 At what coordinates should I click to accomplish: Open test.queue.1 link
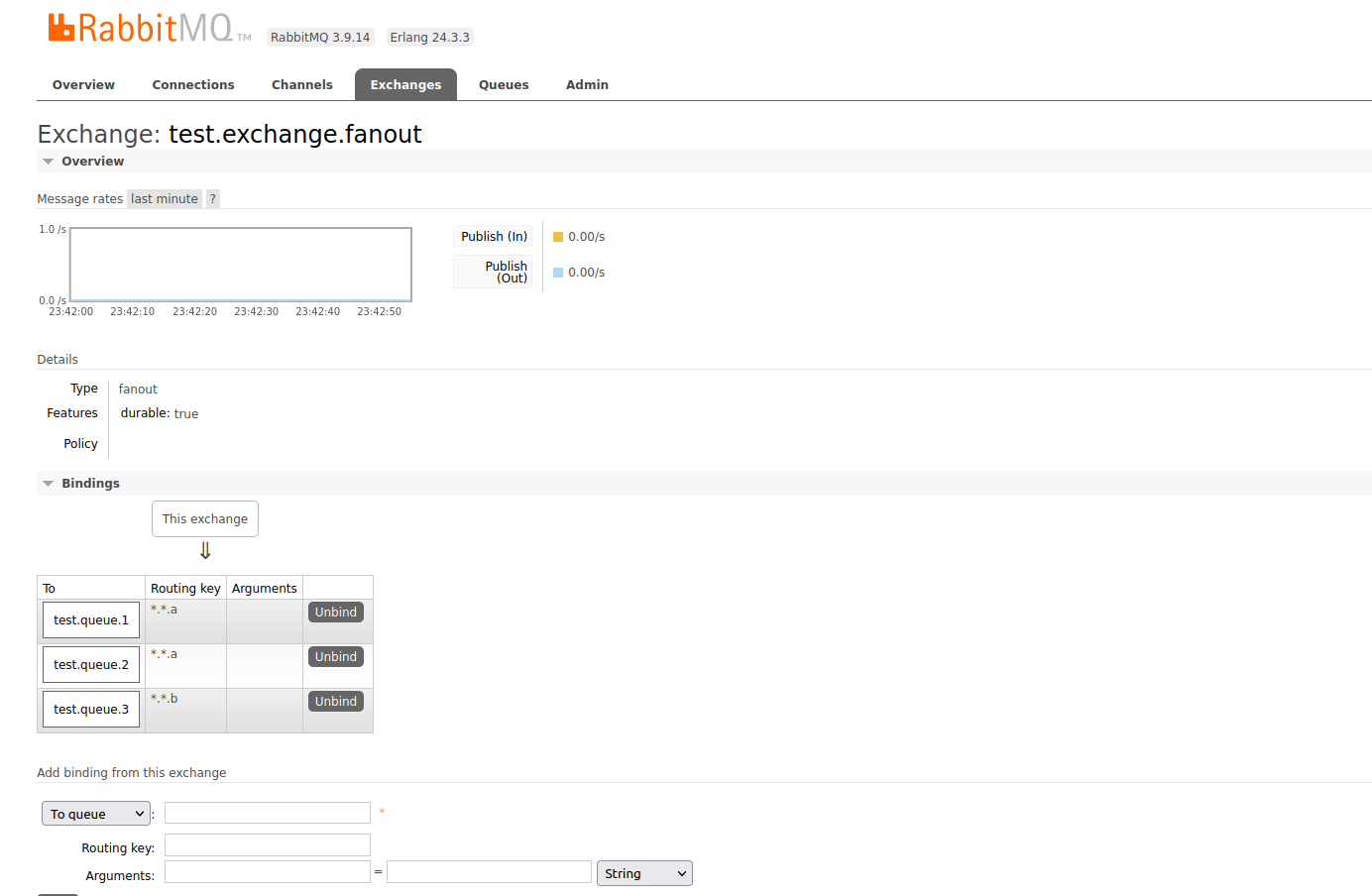[91, 620]
